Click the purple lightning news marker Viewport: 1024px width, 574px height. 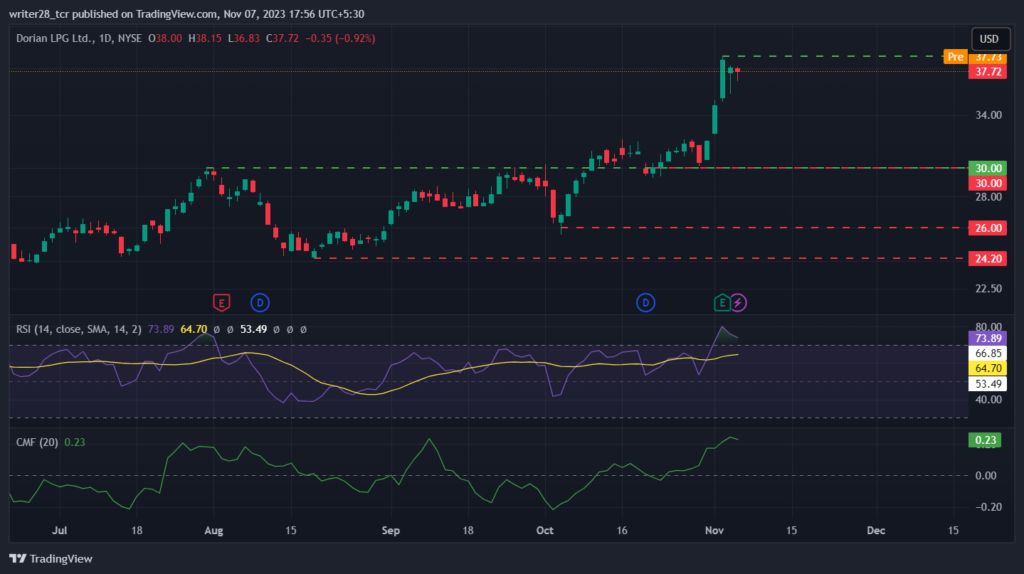(x=738, y=302)
